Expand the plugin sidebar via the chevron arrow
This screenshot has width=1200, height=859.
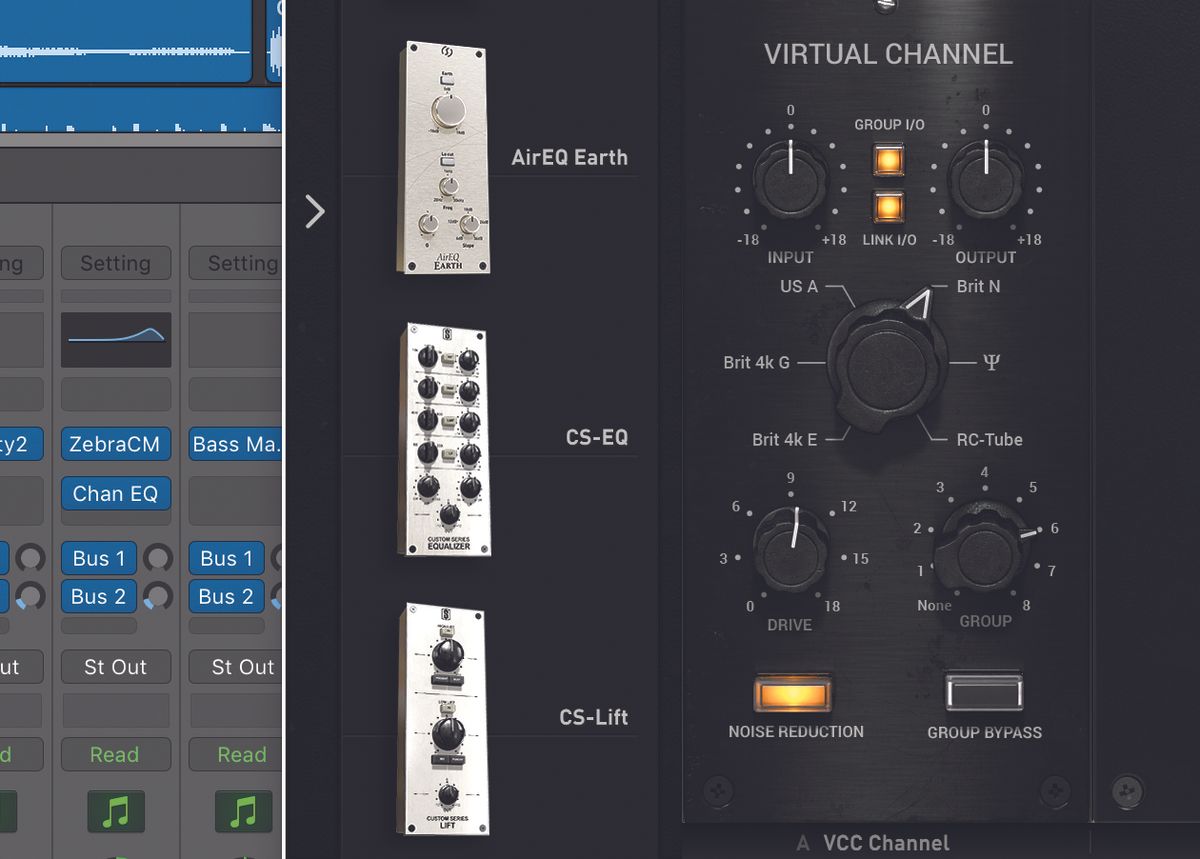(x=315, y=211)
